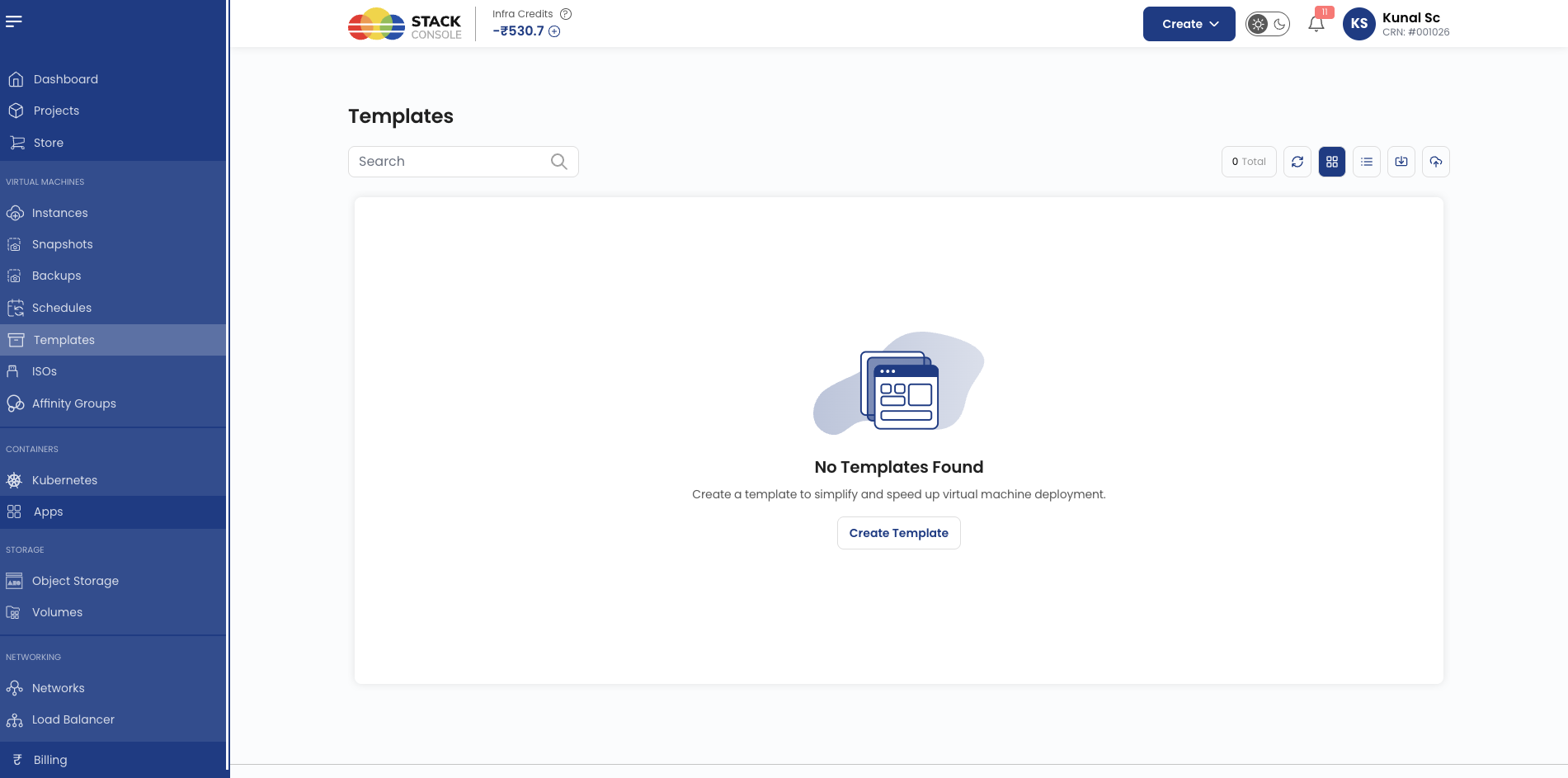Click the search magnifier icon

pos(559,162)
